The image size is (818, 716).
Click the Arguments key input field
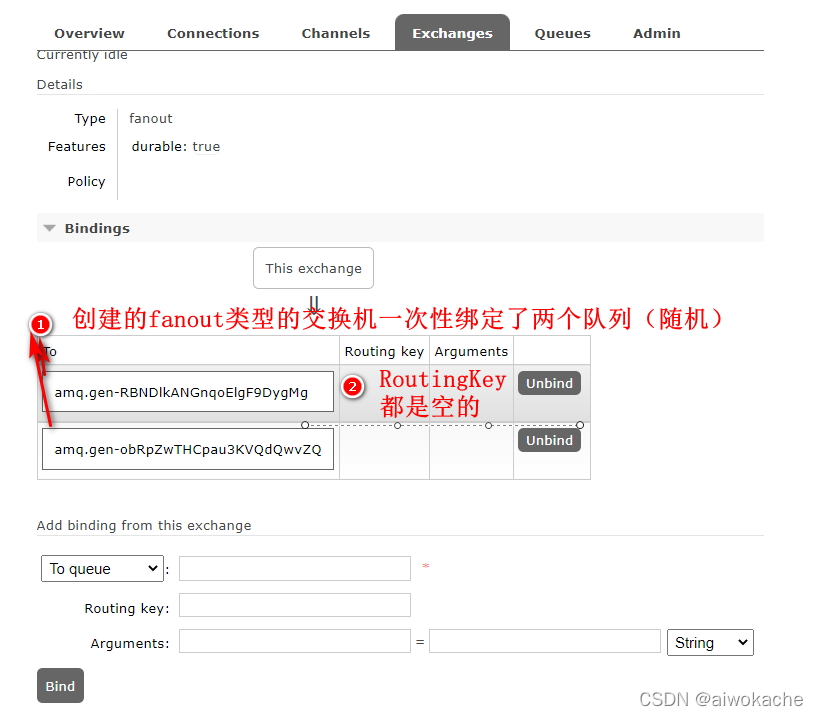tap(295, 641)
